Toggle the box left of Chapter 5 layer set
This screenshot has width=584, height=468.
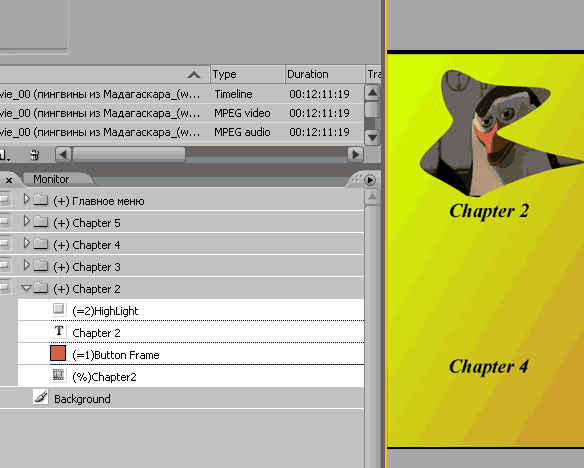[x=4, y=222]
